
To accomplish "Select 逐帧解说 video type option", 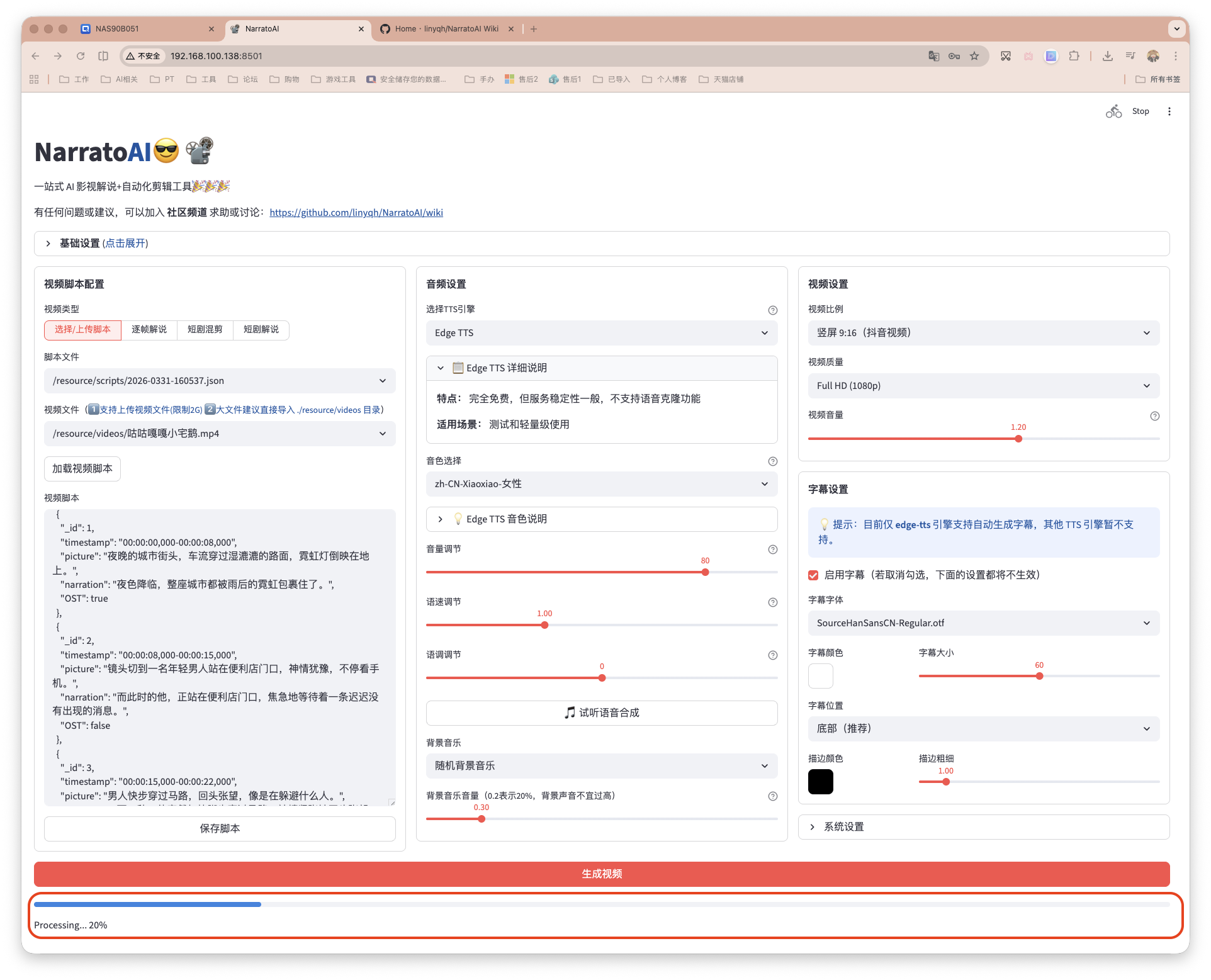I will 149,330.
